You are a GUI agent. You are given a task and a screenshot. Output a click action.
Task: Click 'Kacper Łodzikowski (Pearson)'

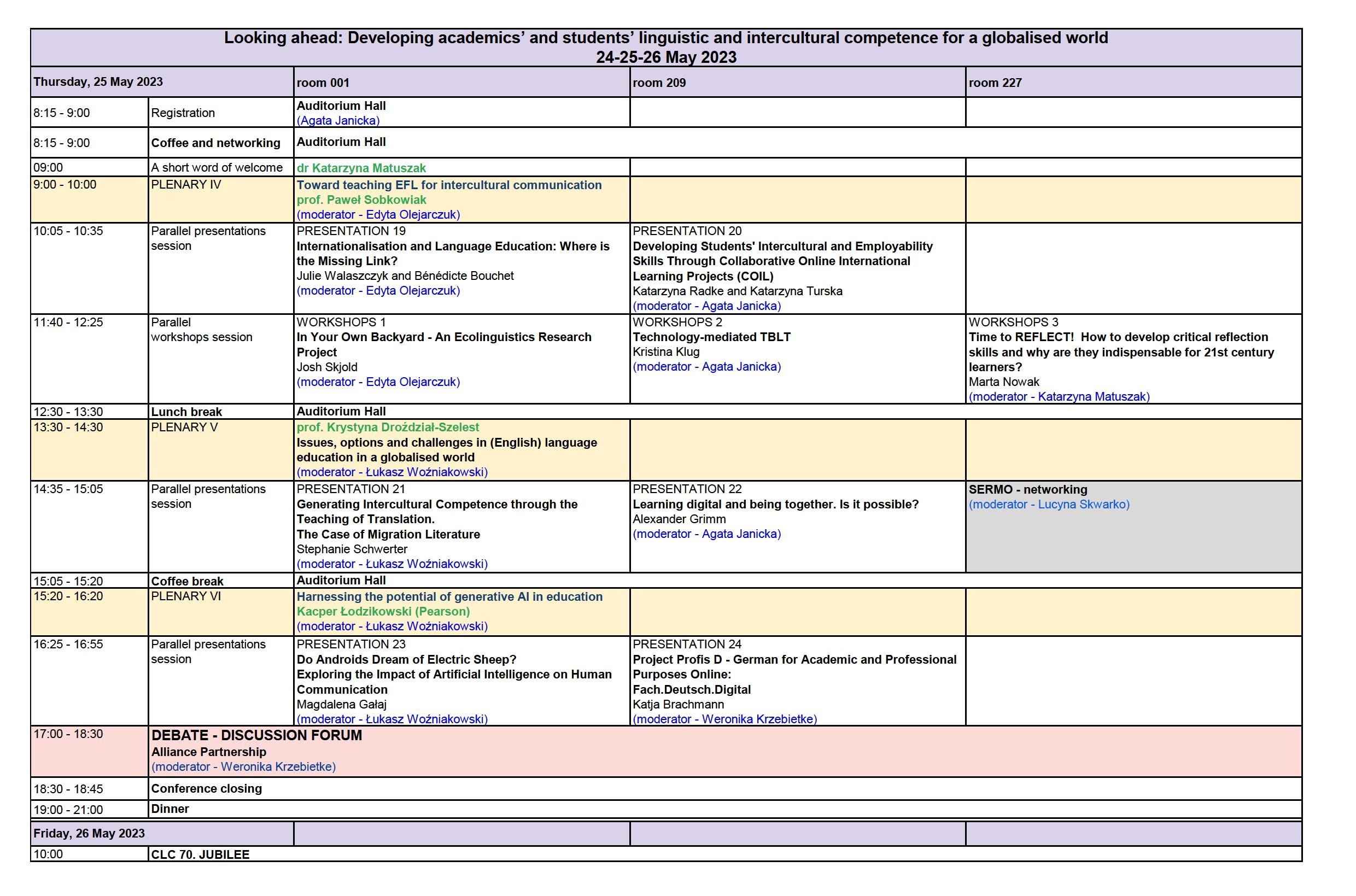click(x=383, y=611)
